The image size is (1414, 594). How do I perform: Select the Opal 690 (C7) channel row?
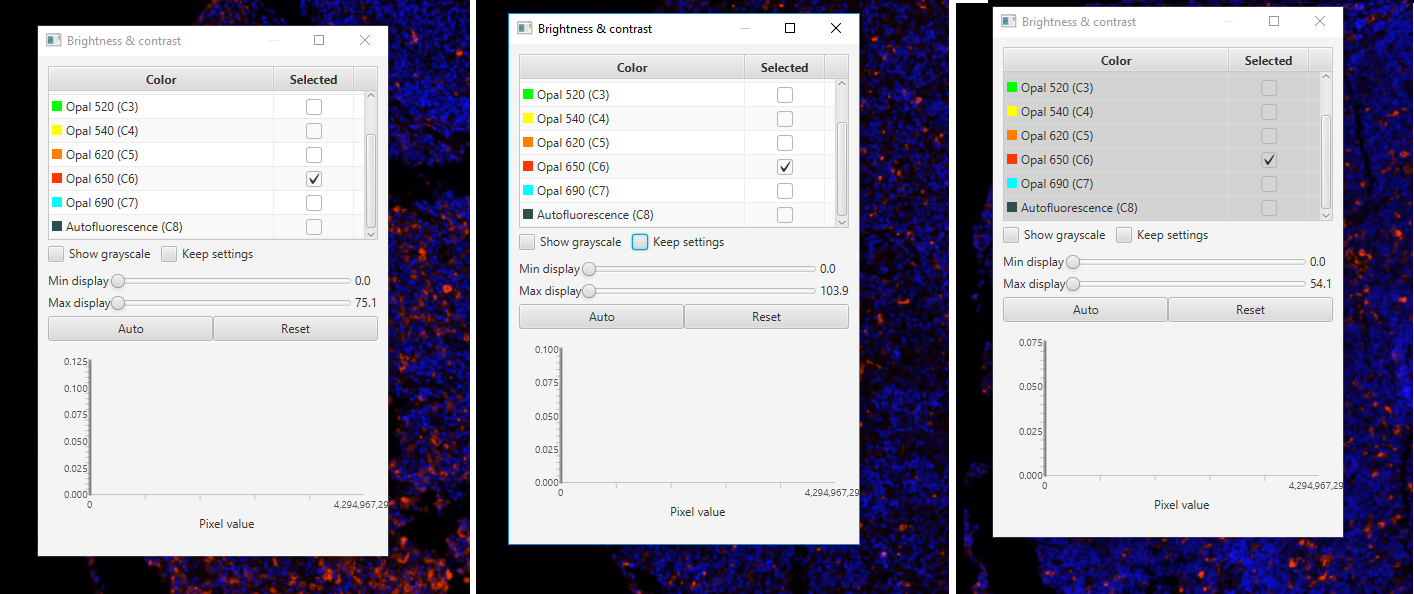point(160,202)
